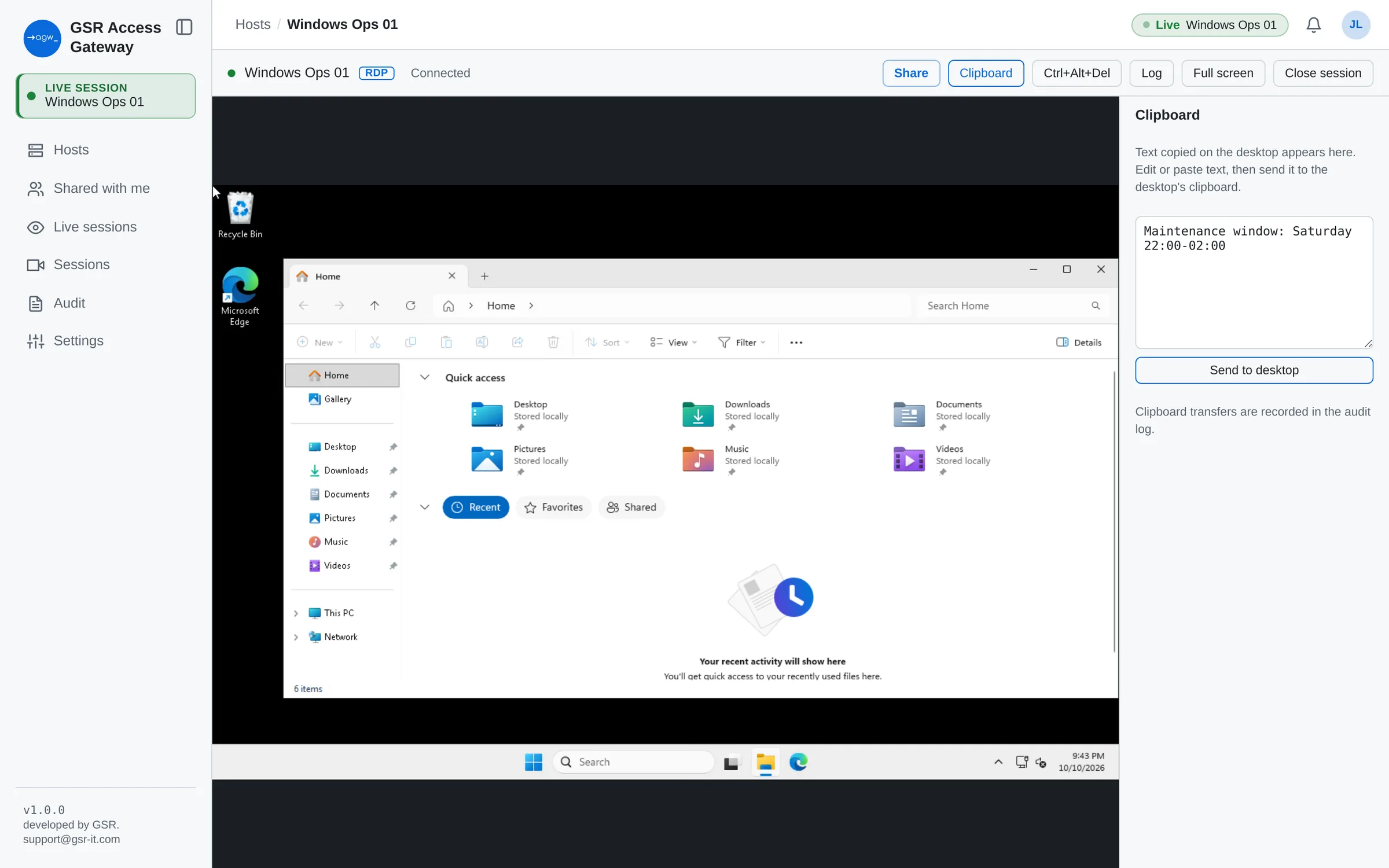
Task: Click the Live Session Windows Ops 01 card
Action: 106,95
